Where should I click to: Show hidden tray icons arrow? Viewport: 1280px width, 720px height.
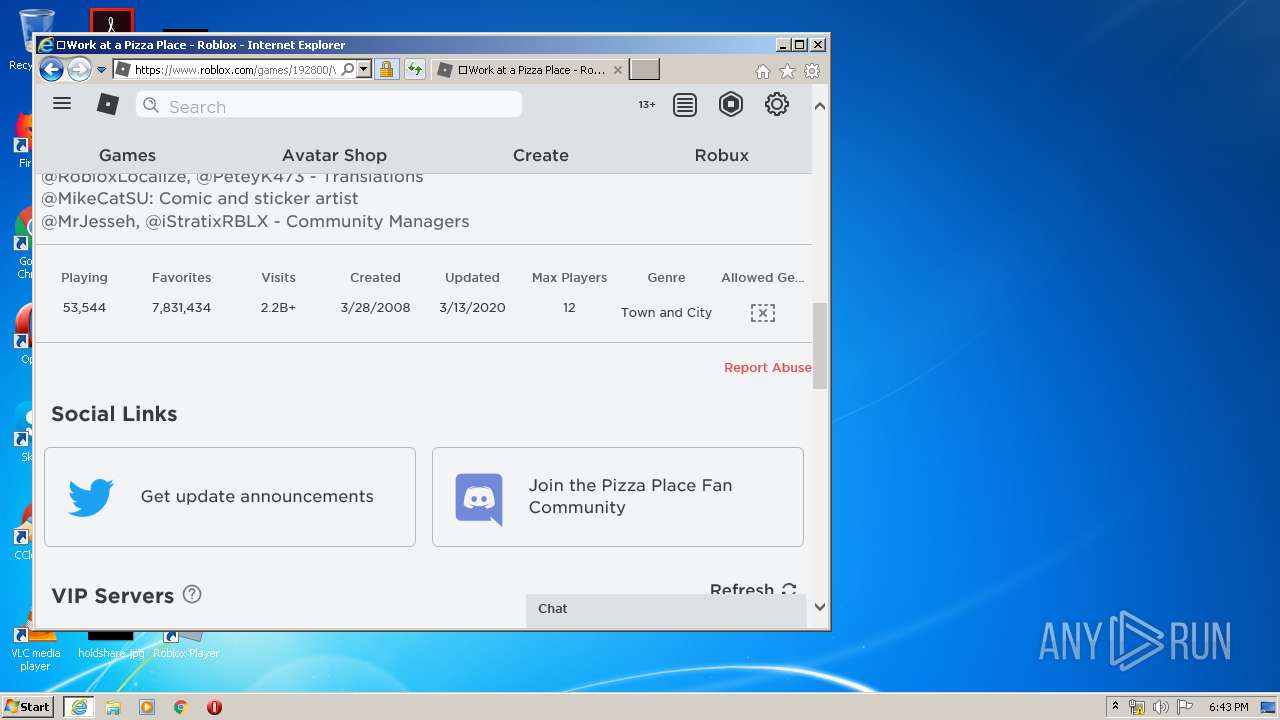tap(1115, 706)
